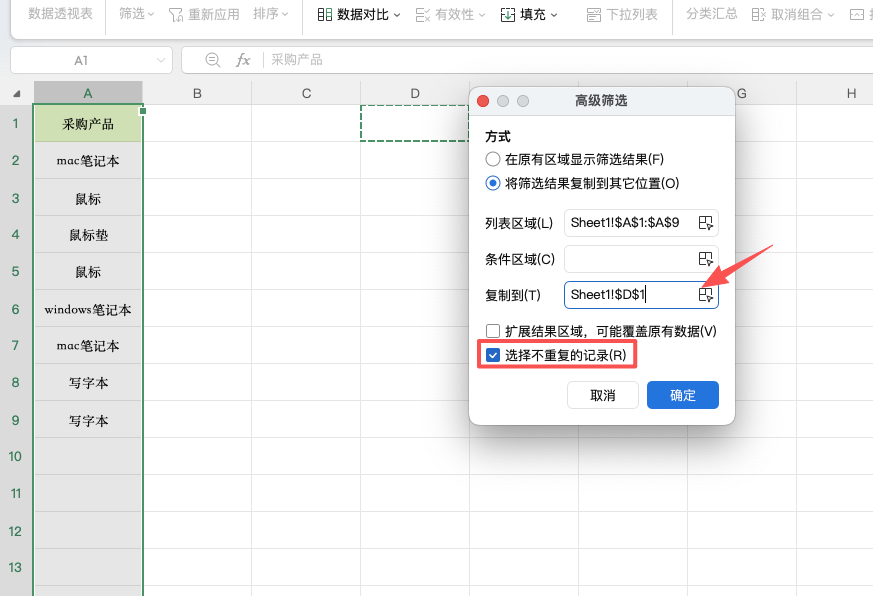
Task: Open the 填充 dropdown arrow
Action: [x=554, y=15]
